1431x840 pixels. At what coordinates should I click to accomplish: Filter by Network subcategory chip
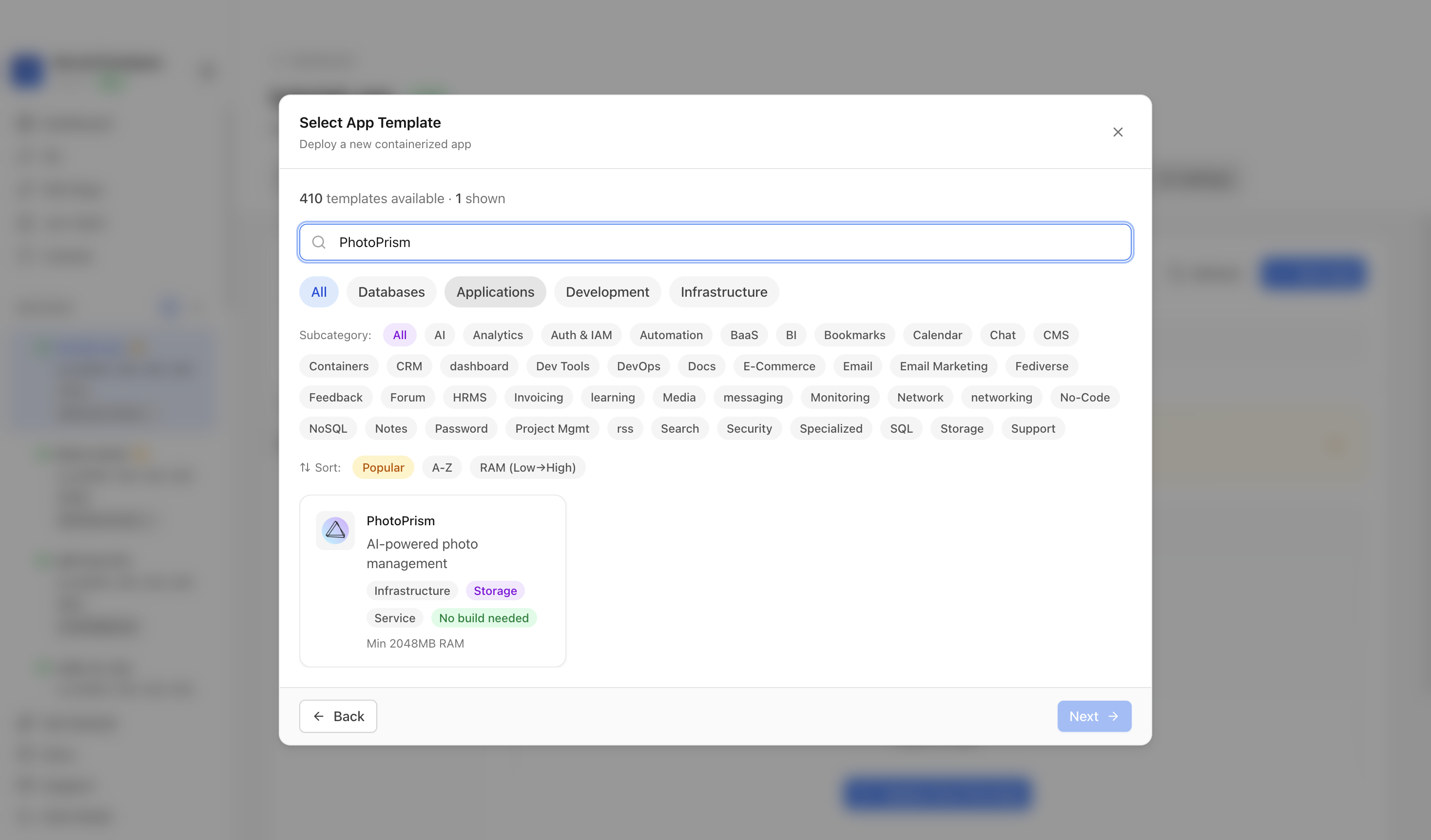click(920, 397)
